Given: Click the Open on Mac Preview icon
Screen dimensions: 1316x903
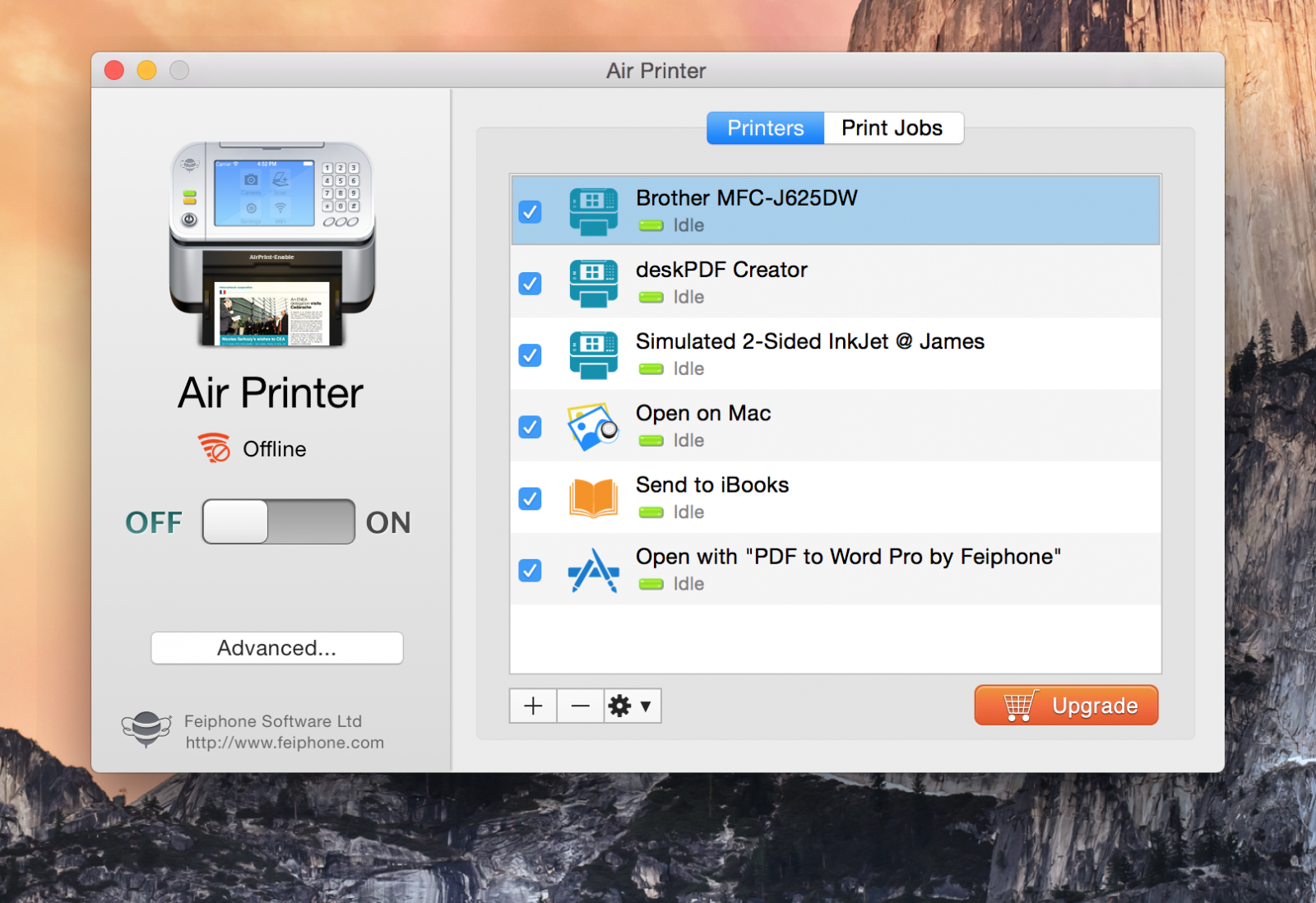Looking at the screenshot, I should [593, 426].
